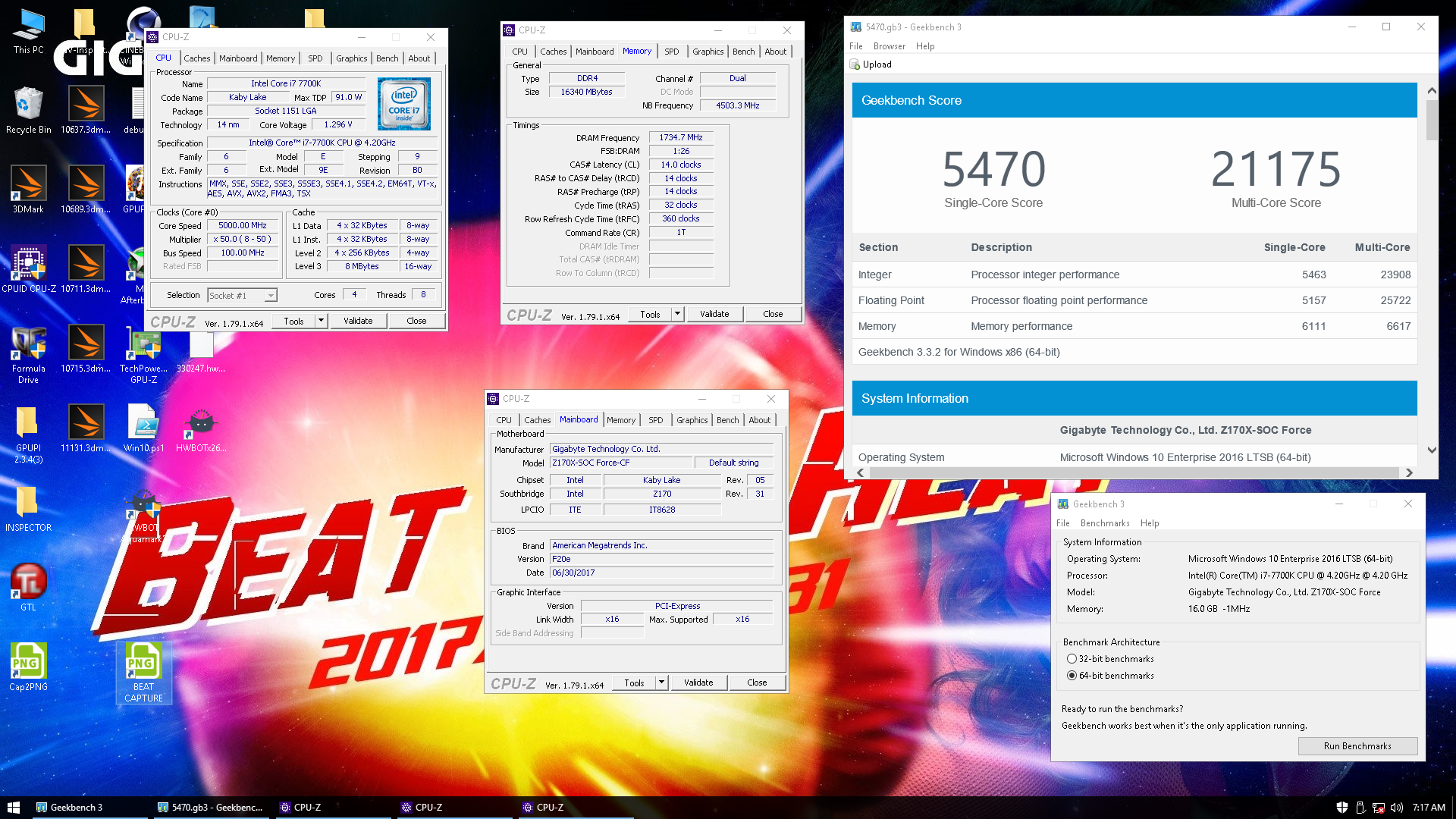Expand Tools dropdown arrow in Mainboard window
The width and height of the screenshot is (1456, 819).
tap(661, 682)
